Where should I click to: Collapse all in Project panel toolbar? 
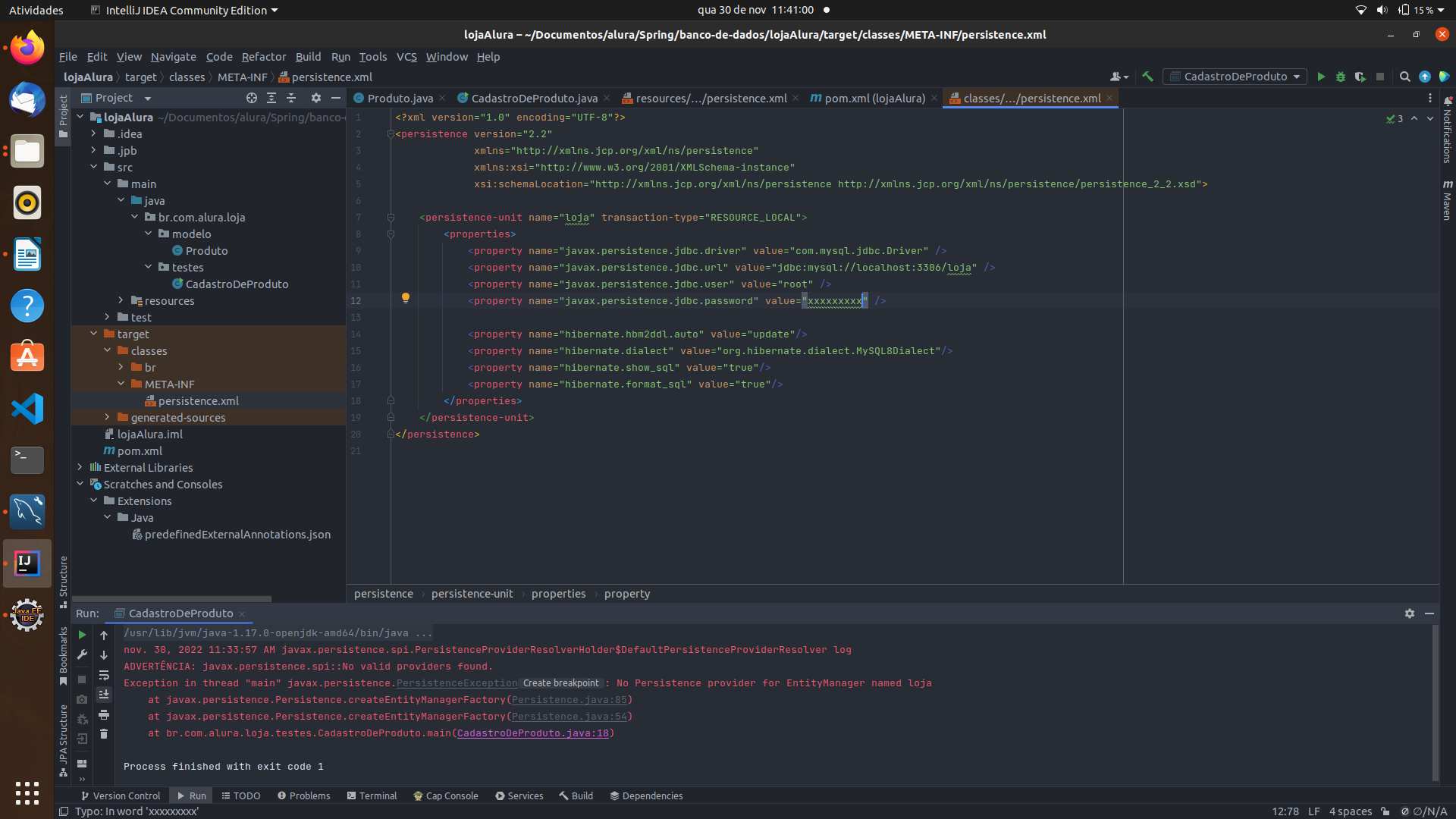pos(291,98)
